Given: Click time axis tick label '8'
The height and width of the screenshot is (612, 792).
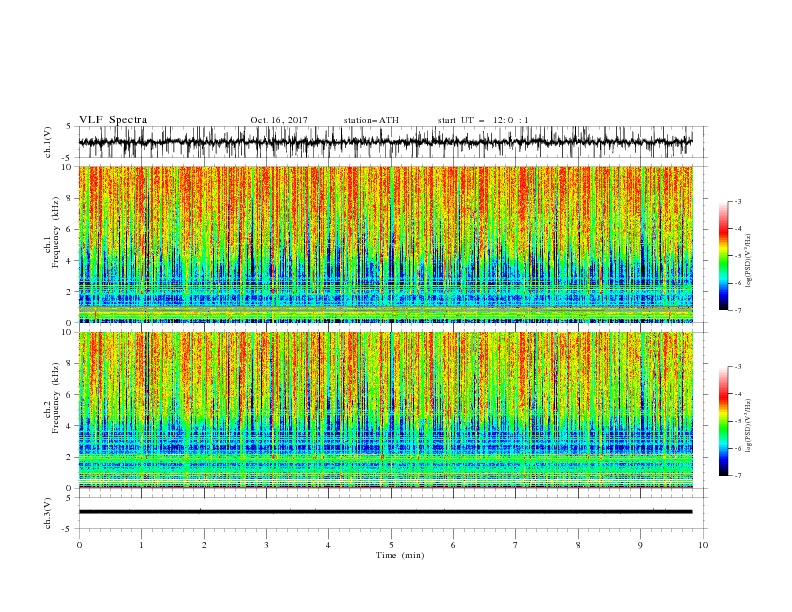Looking at the screenshot, I should (x=578, y=545).
